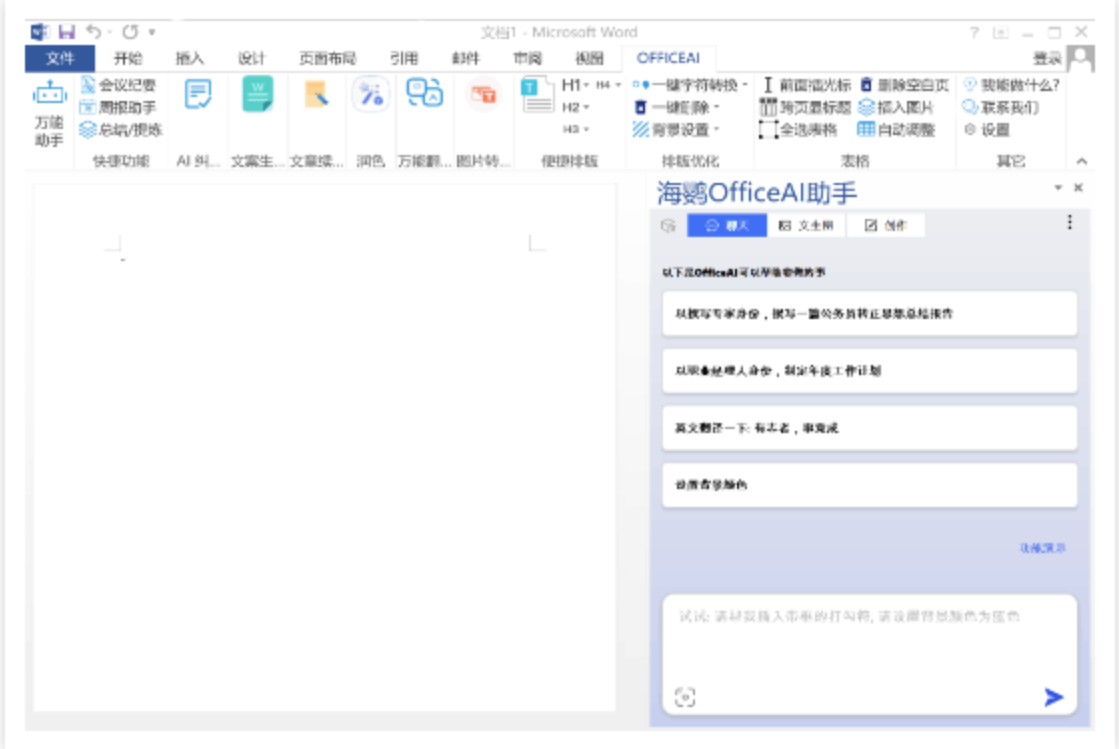Open the 文件 File tab
The width and height of the screenshot is (1119, 749).
click(x=60, y=58)
